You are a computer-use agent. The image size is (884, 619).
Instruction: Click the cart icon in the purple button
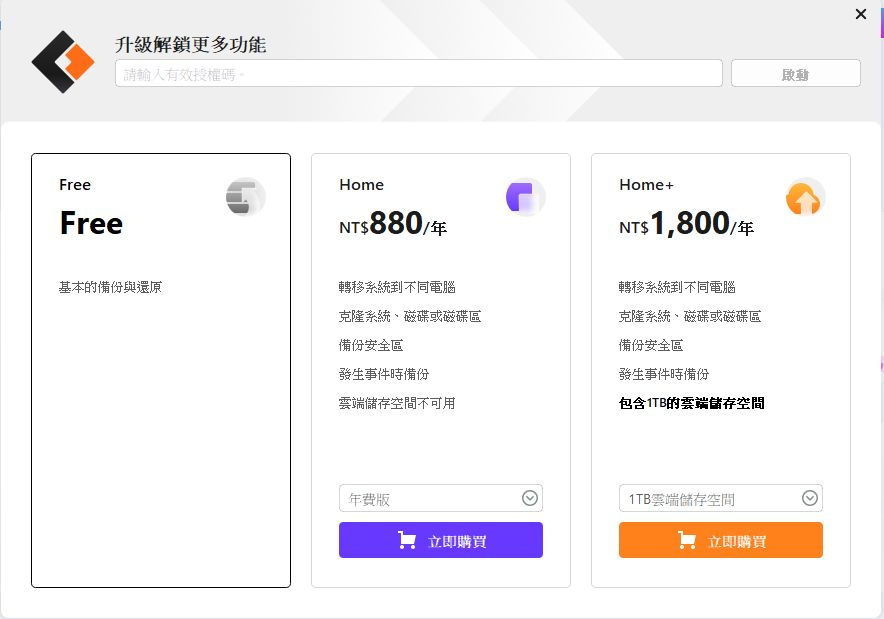click(407, 541)
